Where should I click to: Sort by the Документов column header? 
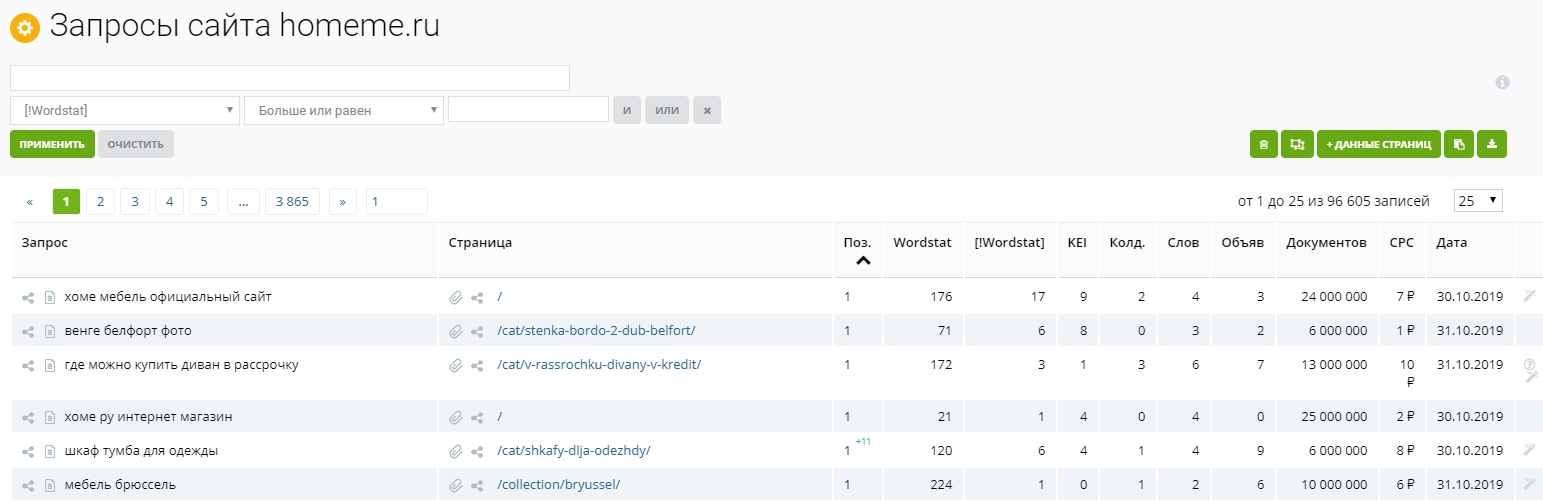pos(1326,243)
